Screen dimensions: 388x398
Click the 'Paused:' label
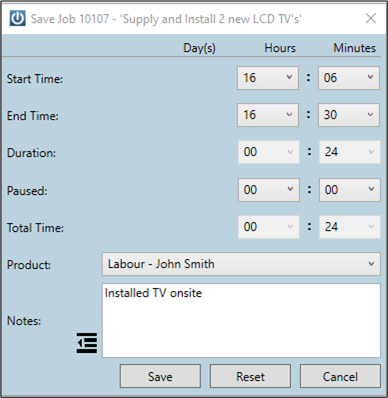(x=27, y=191)
